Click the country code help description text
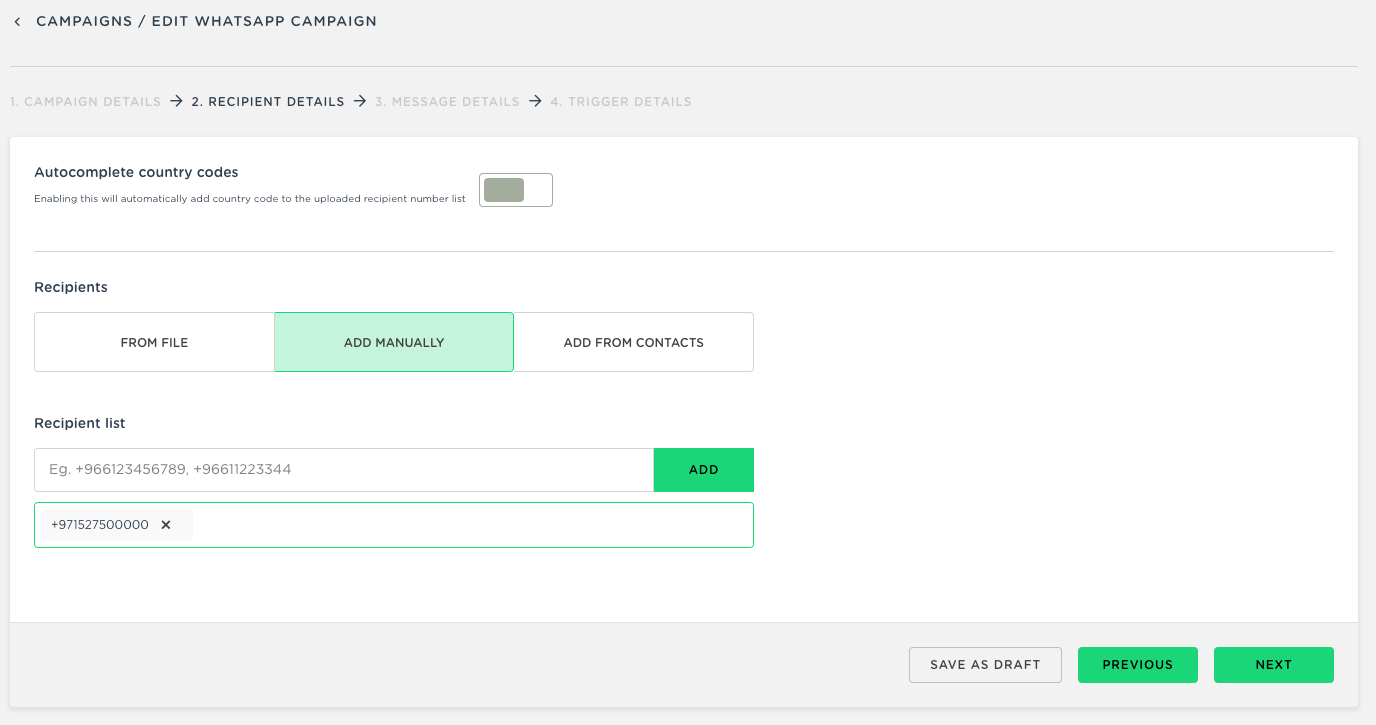 tap(250, 199)
